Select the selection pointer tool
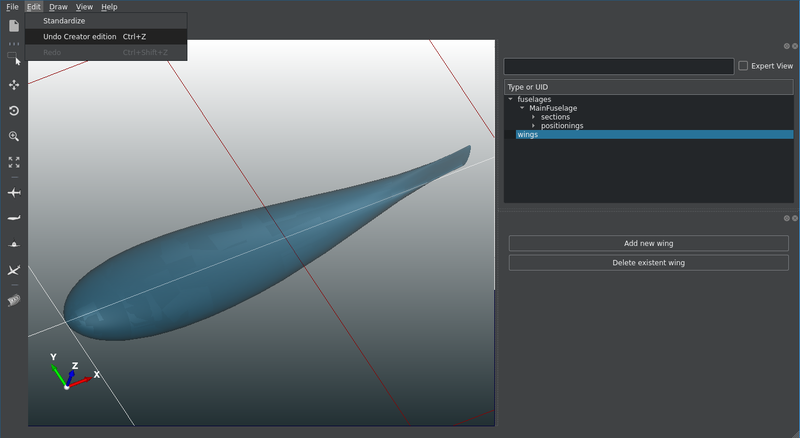The height and width of the screenshot is (438, 800). 14,58
